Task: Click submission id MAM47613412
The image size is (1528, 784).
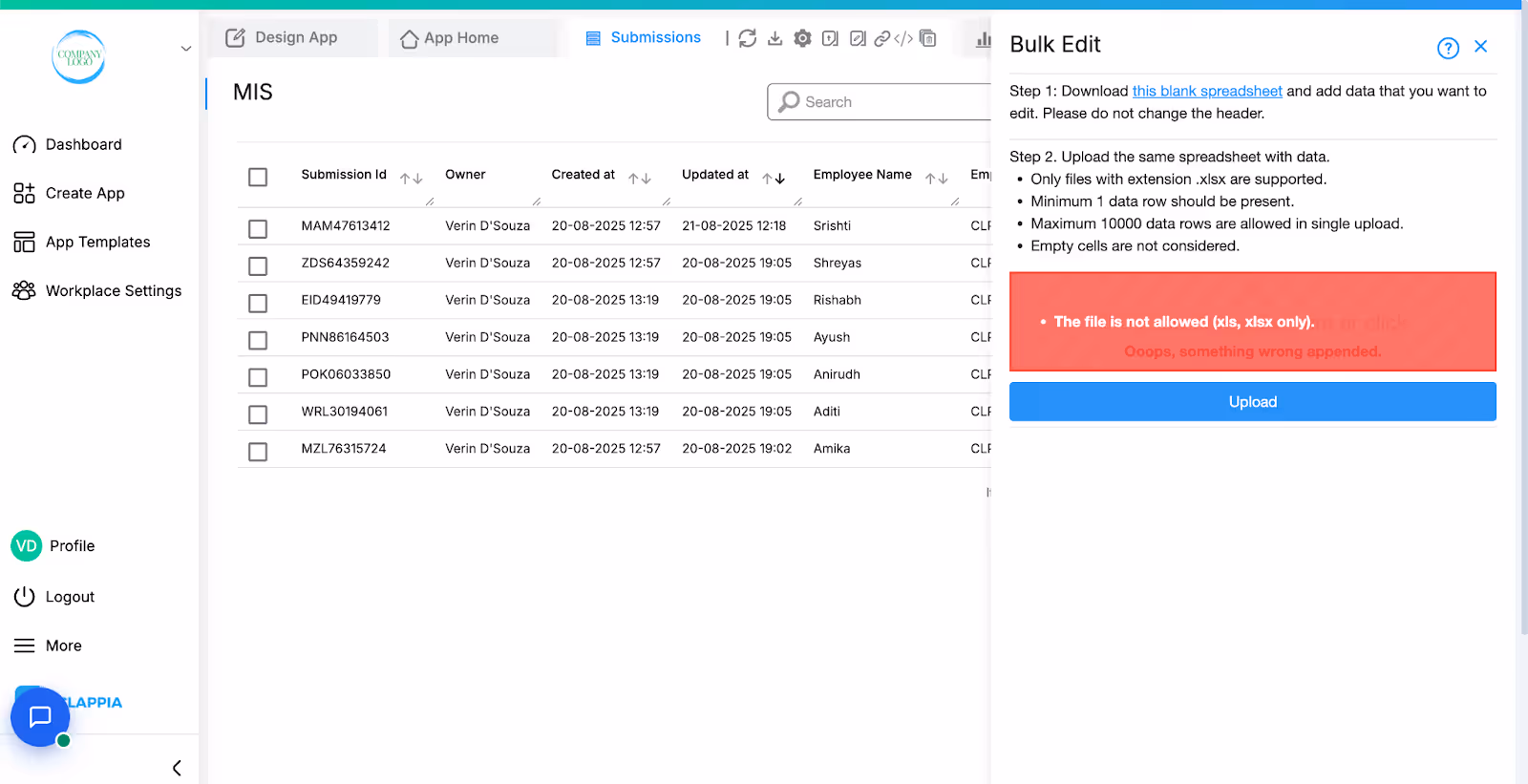Action: (346, 226)
